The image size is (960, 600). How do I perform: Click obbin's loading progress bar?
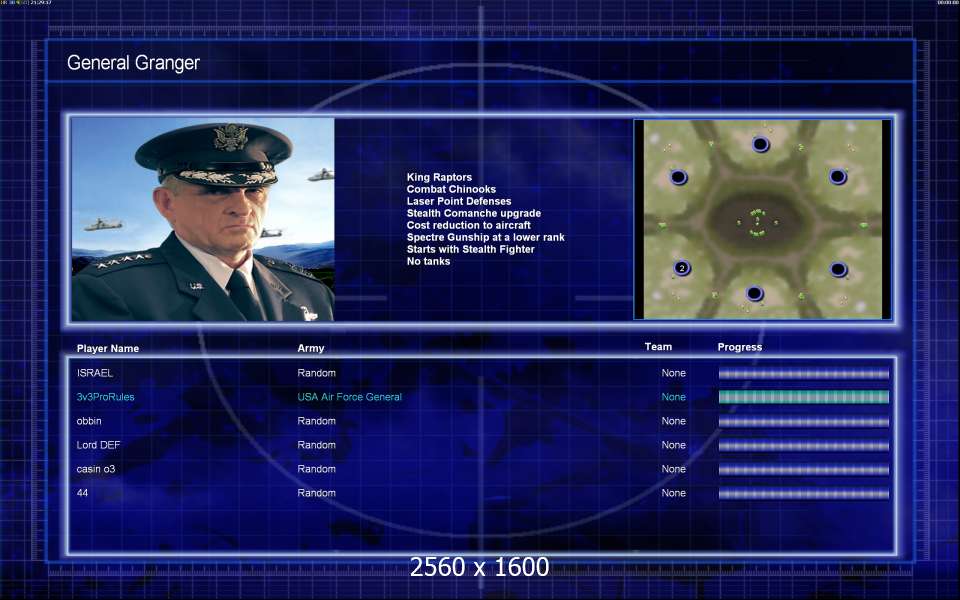(803, 422)
